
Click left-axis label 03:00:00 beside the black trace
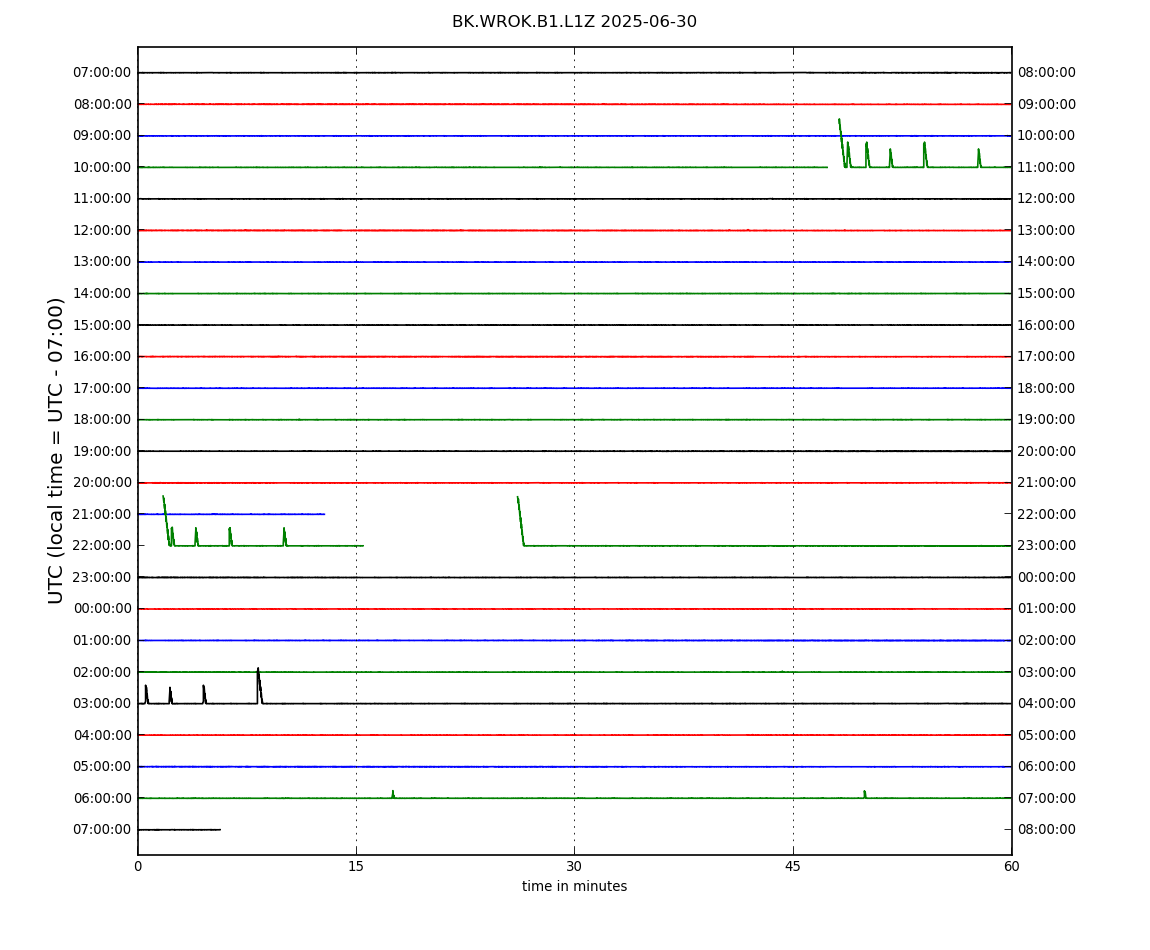[103, 704]
